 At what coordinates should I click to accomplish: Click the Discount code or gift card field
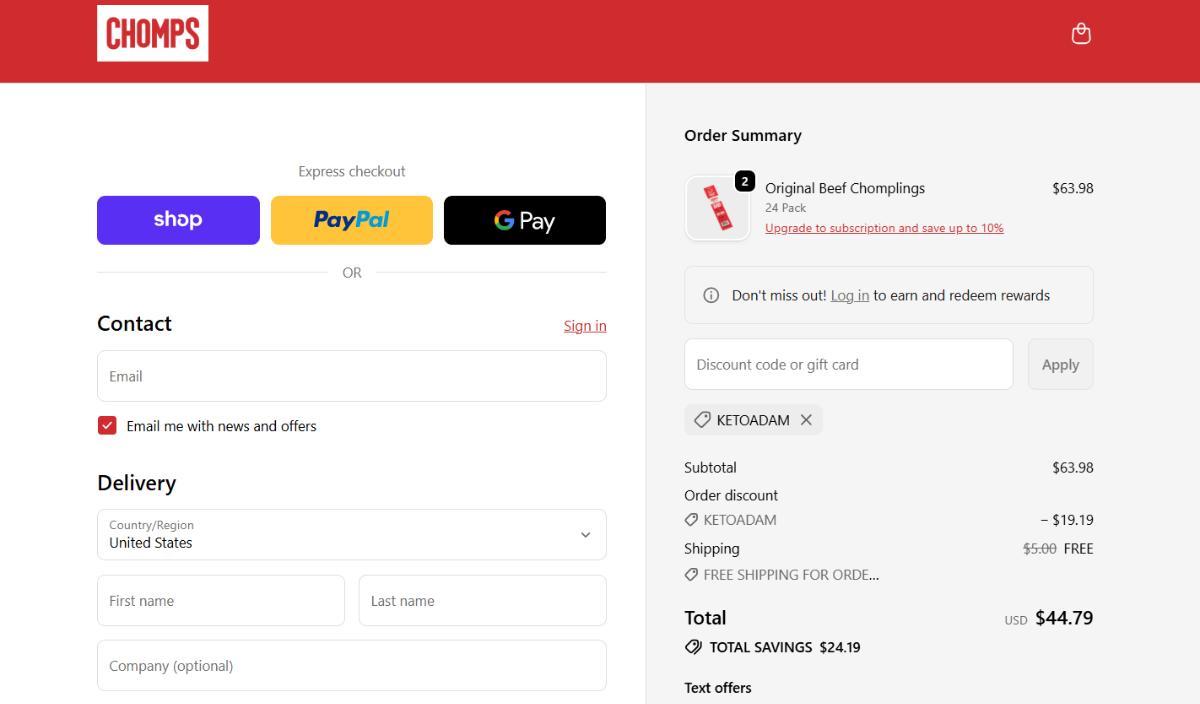[848, 364]
